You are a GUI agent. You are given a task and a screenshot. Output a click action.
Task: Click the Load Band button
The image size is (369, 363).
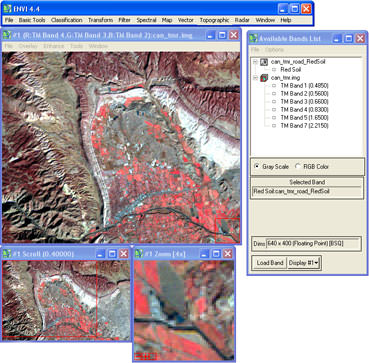(270, 263)
